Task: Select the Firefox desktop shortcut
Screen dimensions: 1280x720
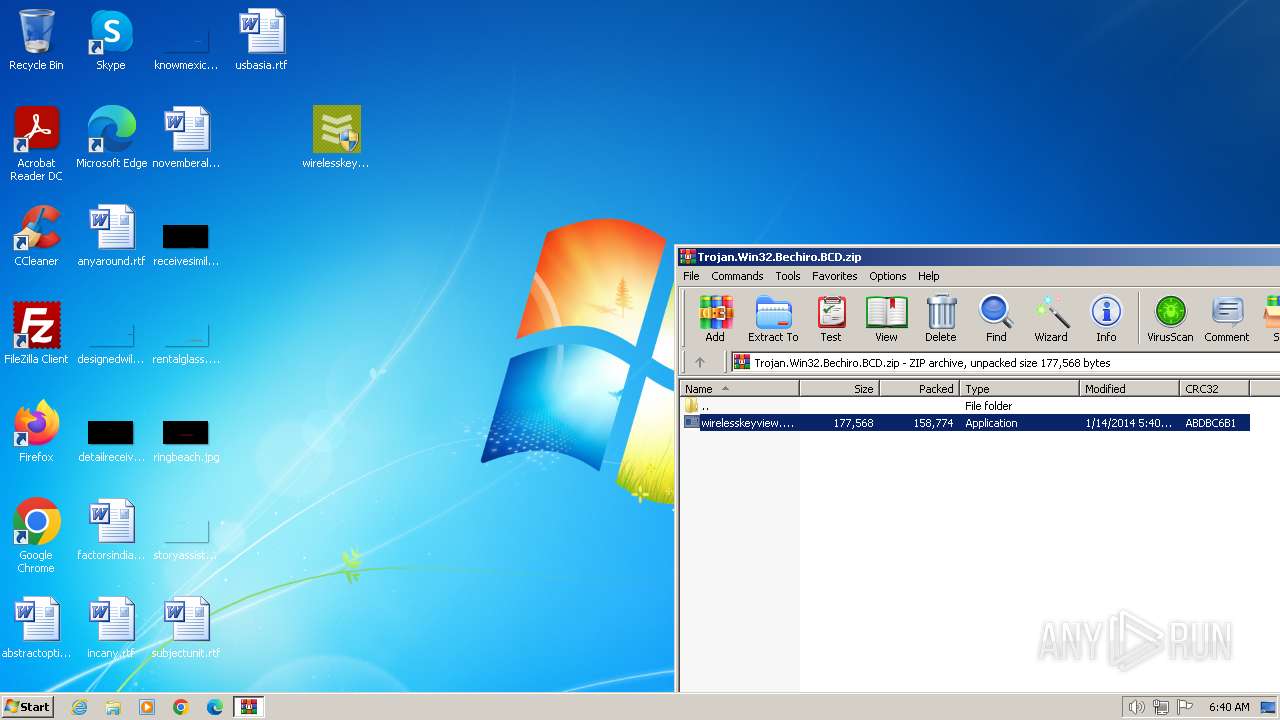Action: (x=36, y=432)
